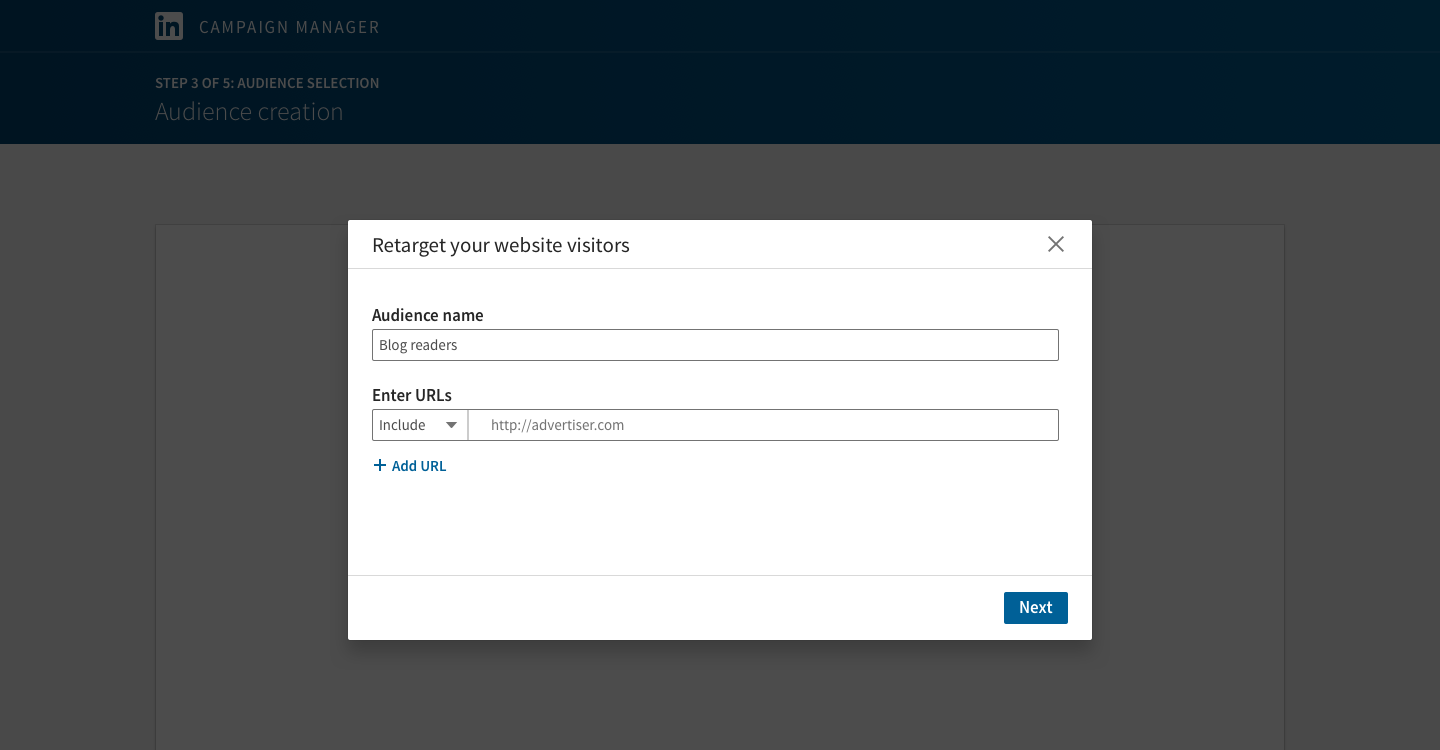Screen dimensions: 1440x750
Task: Click the plus icon next to Add URL
Action: [380, 465]
